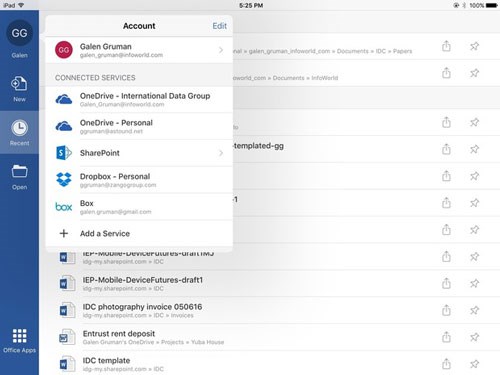Viewport: 500px width, 375px height.
Task: Click OneDrive cloud icon for International Data Group
Action: pos(64,99)
